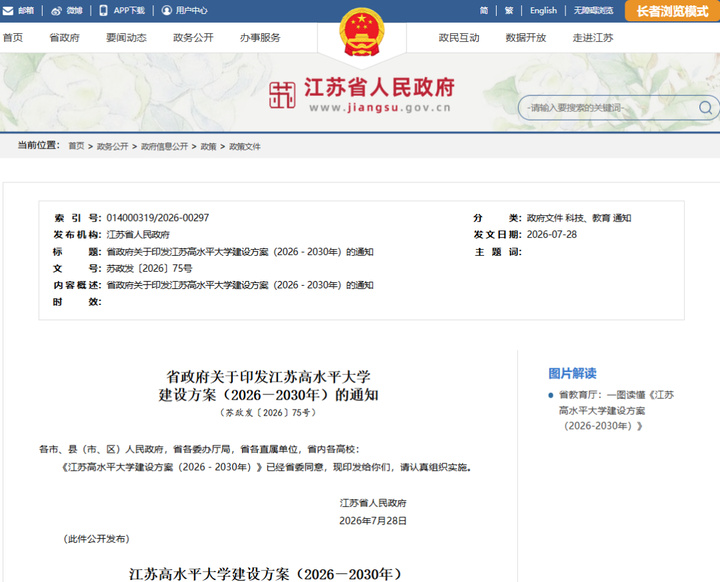Click the classification value 政府文件 科技、教育 通知
This screenshot has height=582, width=720.
(x=579, y=218)
